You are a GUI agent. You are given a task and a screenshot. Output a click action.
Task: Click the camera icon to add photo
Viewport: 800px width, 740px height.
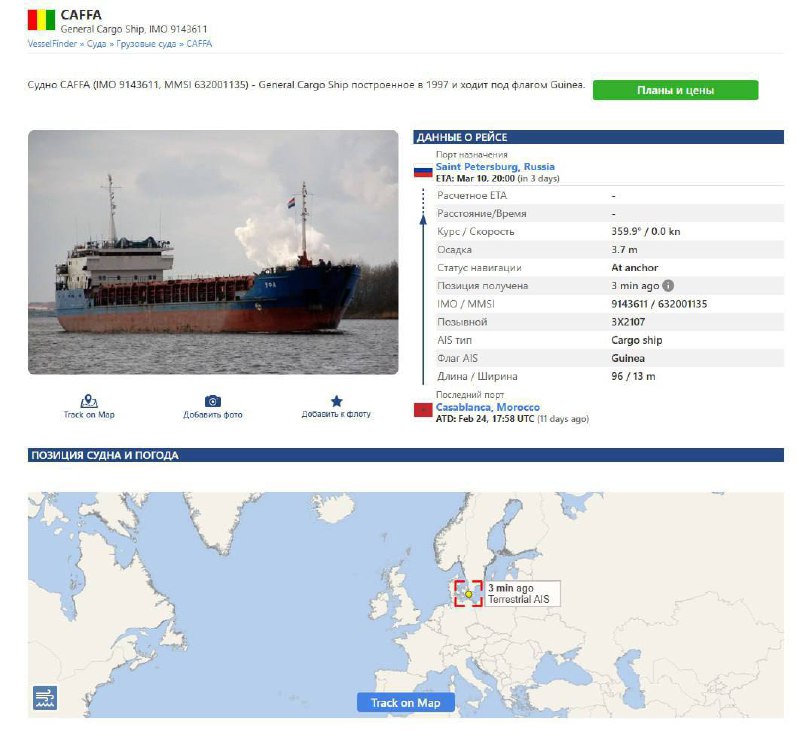[x=212, y=401]
